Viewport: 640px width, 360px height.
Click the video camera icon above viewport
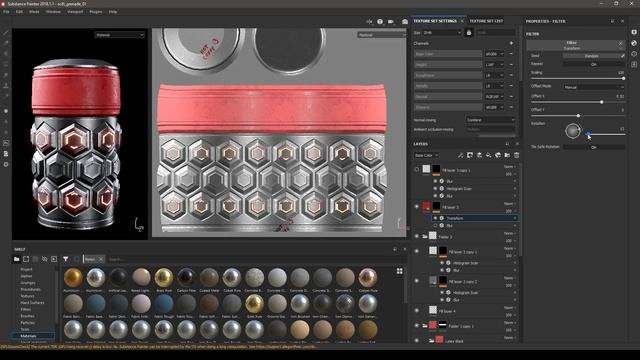pyautogui.click(x=391, y=22)
